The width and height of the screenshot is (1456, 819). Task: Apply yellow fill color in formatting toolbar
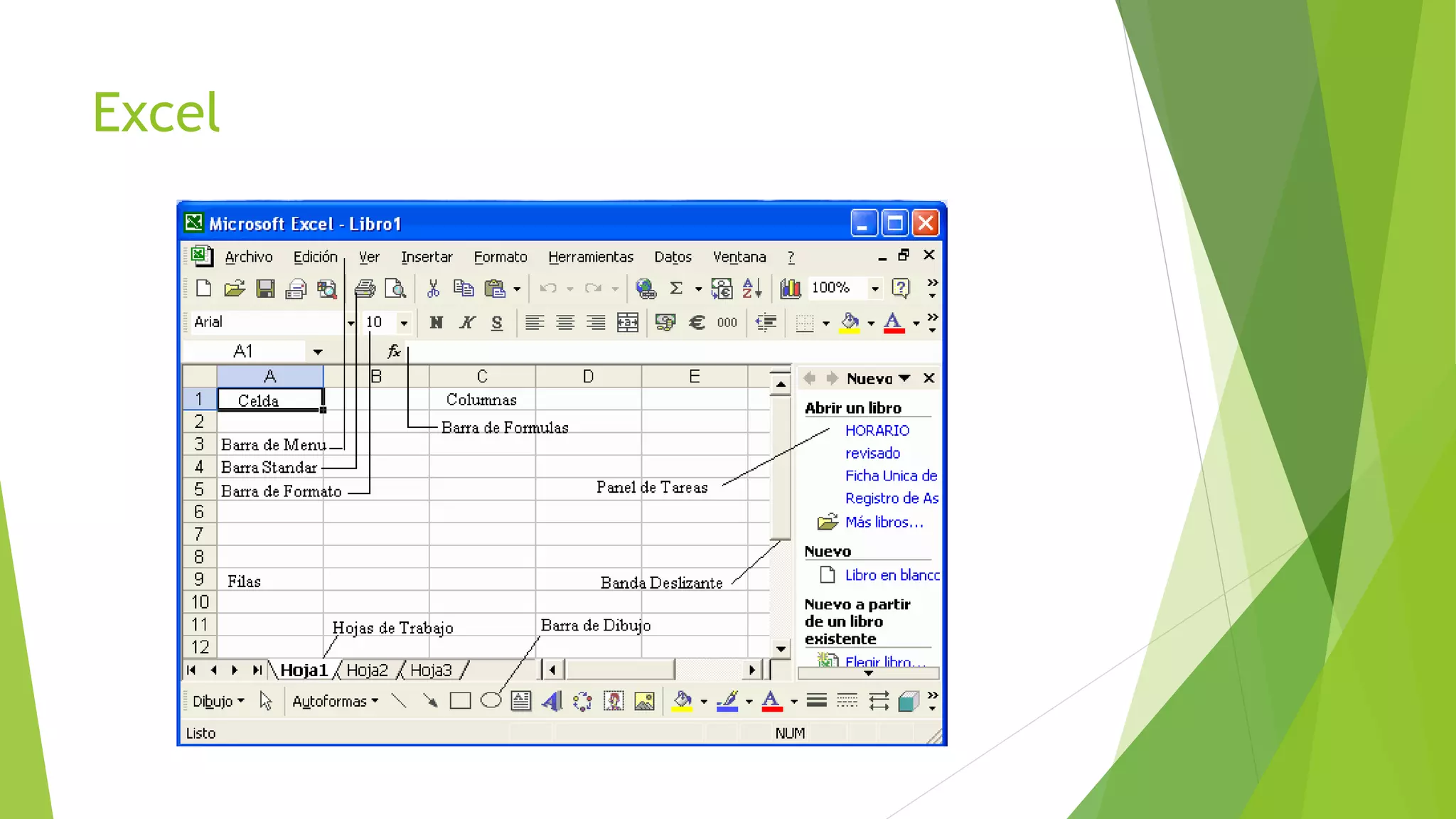pyautogui.click(x=850, y=323)
